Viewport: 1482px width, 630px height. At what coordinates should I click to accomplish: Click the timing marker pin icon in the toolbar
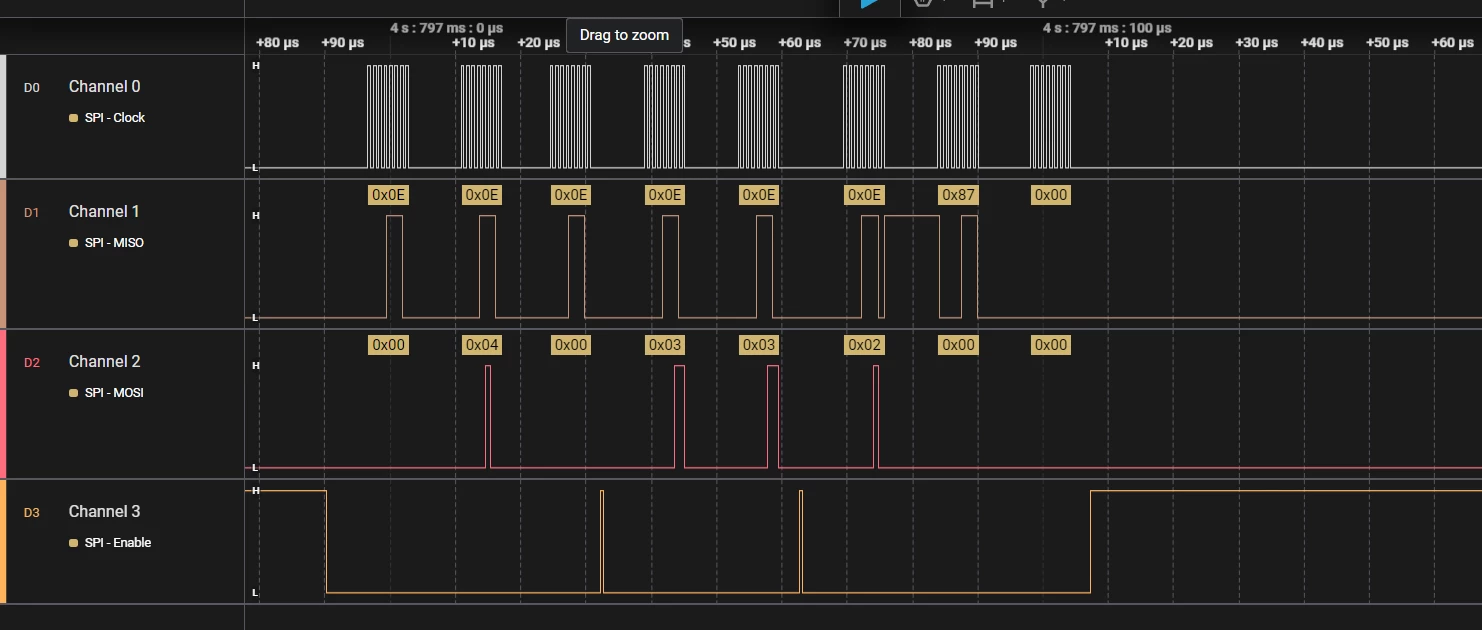[x=1043, y=3]
